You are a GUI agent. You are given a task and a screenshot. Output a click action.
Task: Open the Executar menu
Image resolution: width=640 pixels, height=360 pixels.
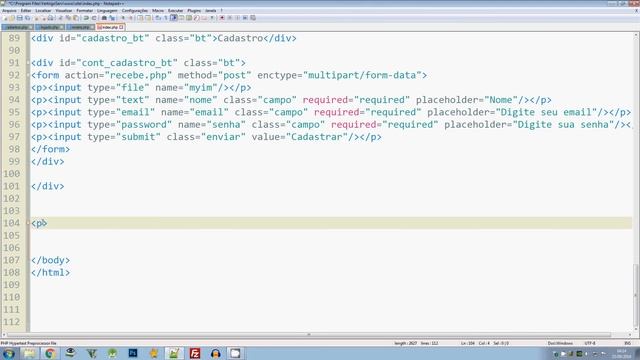(x=176, y=11)
